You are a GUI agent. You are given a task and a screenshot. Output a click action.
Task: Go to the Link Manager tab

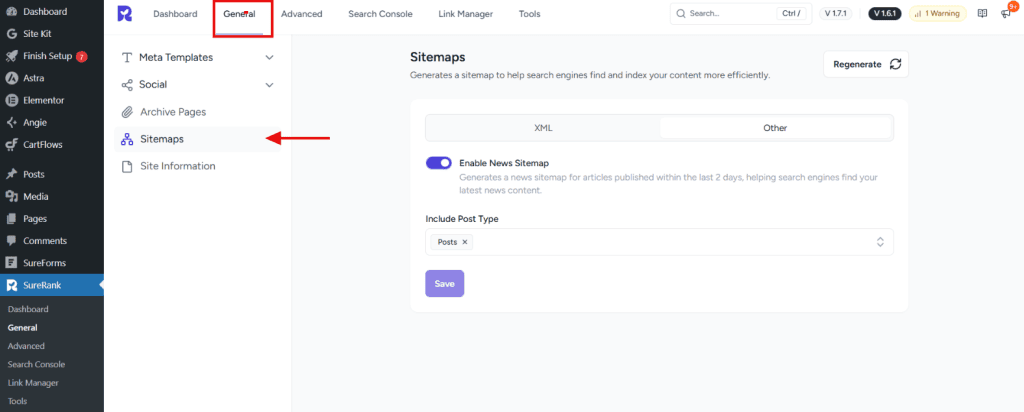click(465, 14)
